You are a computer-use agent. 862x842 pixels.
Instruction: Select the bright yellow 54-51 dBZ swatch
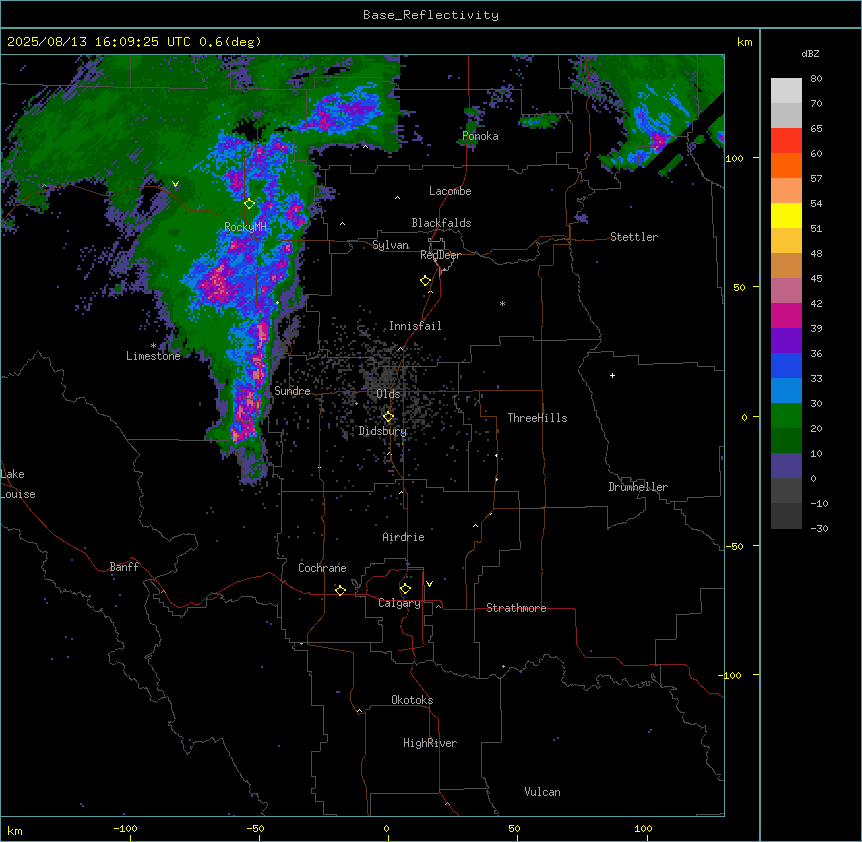pyautogui.click(x=786, y=215)
